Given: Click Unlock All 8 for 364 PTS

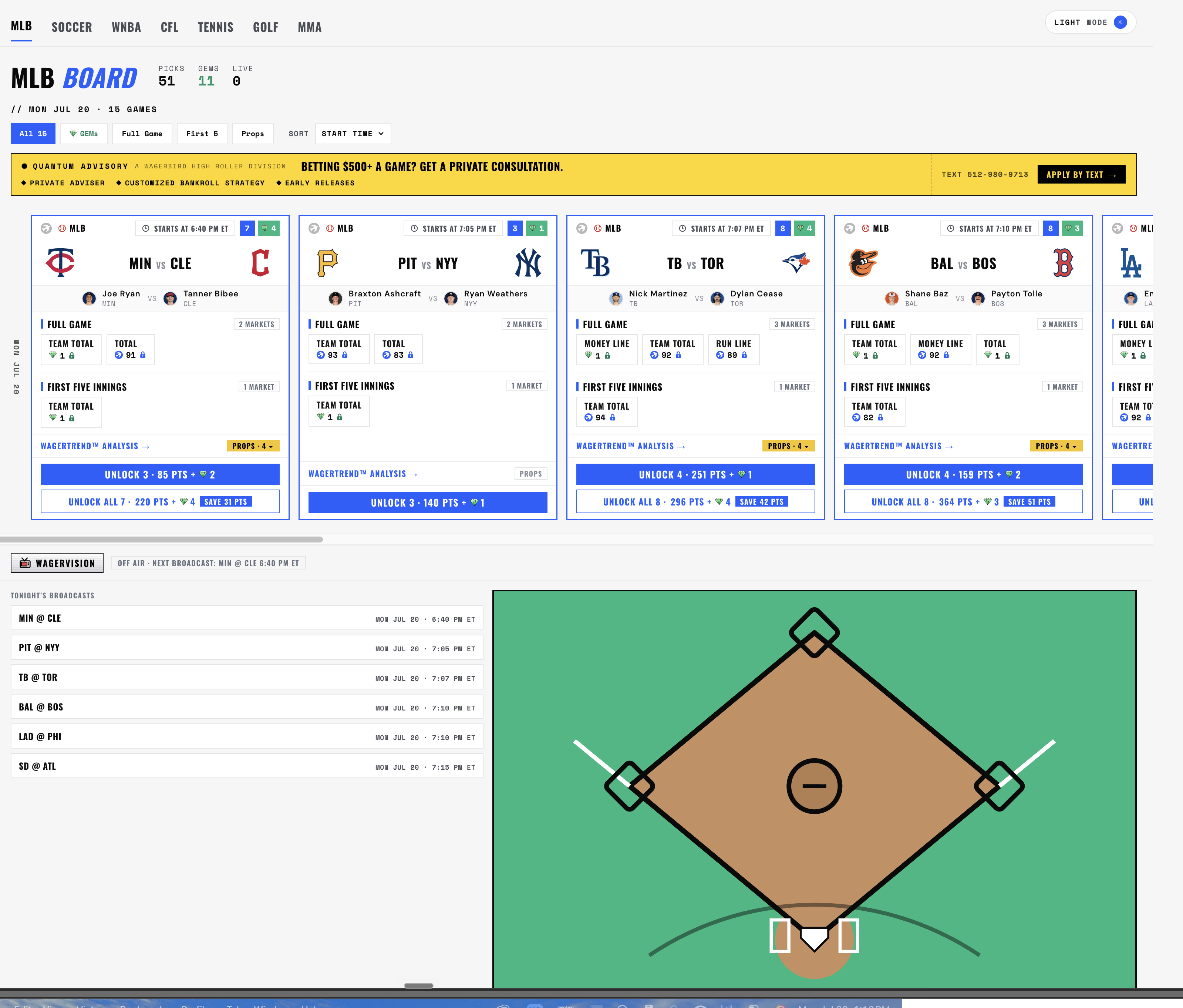Looking at the screenshot, I should coord(963,502).
